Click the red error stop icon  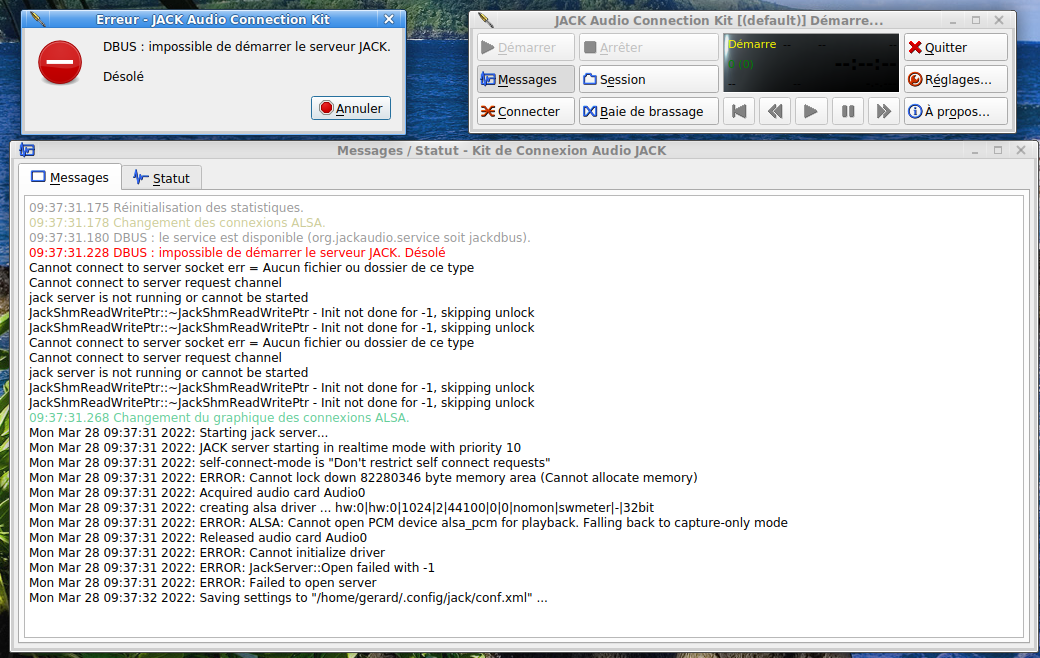[x=60, y=63]
